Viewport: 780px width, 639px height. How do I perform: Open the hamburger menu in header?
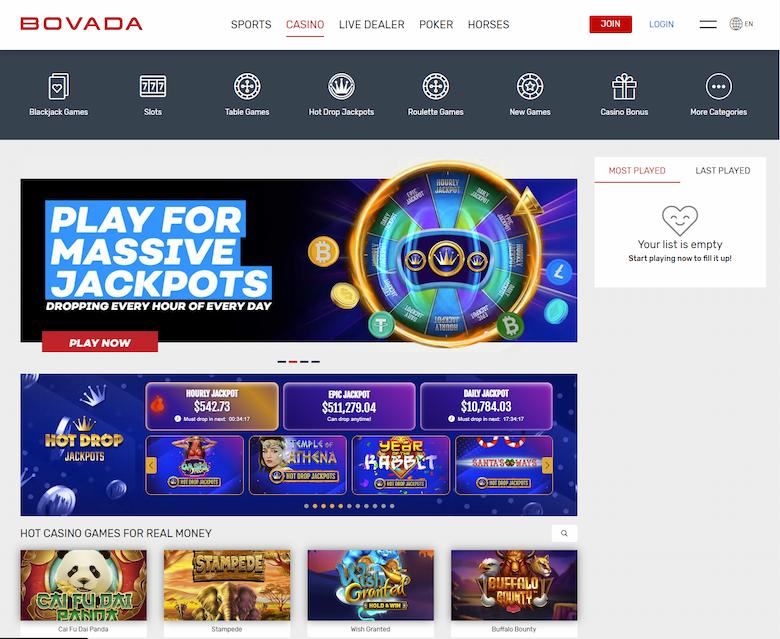[708, 24]
